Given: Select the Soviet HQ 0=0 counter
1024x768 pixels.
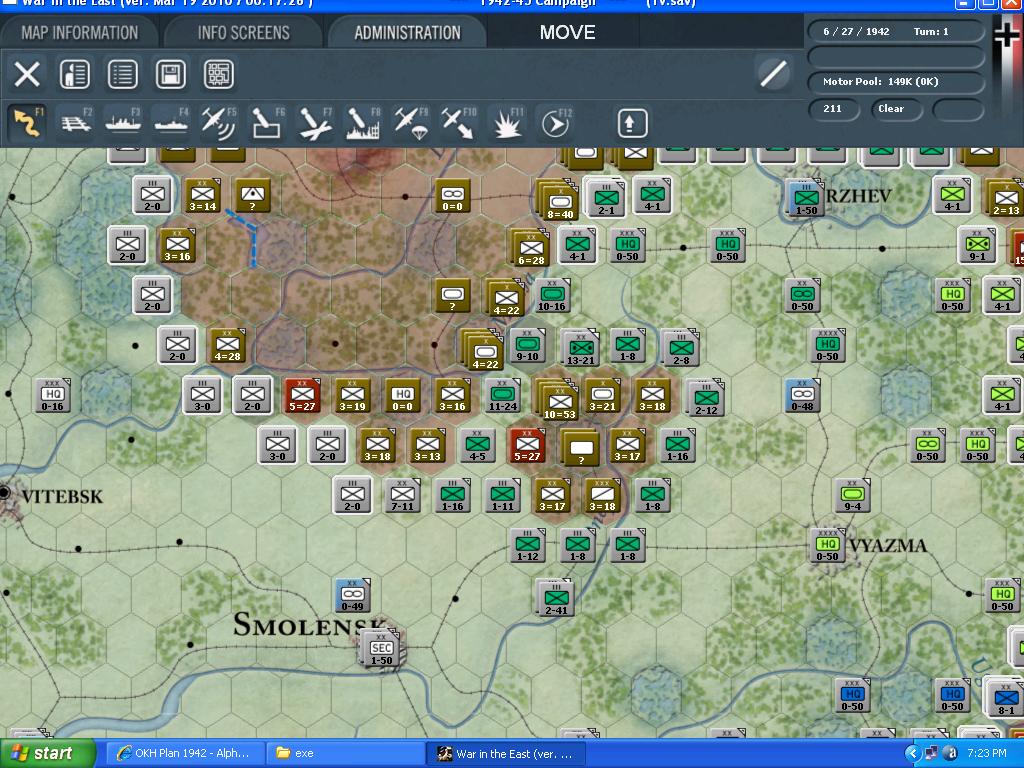Looking at the screenshot, I should [402, 395].
